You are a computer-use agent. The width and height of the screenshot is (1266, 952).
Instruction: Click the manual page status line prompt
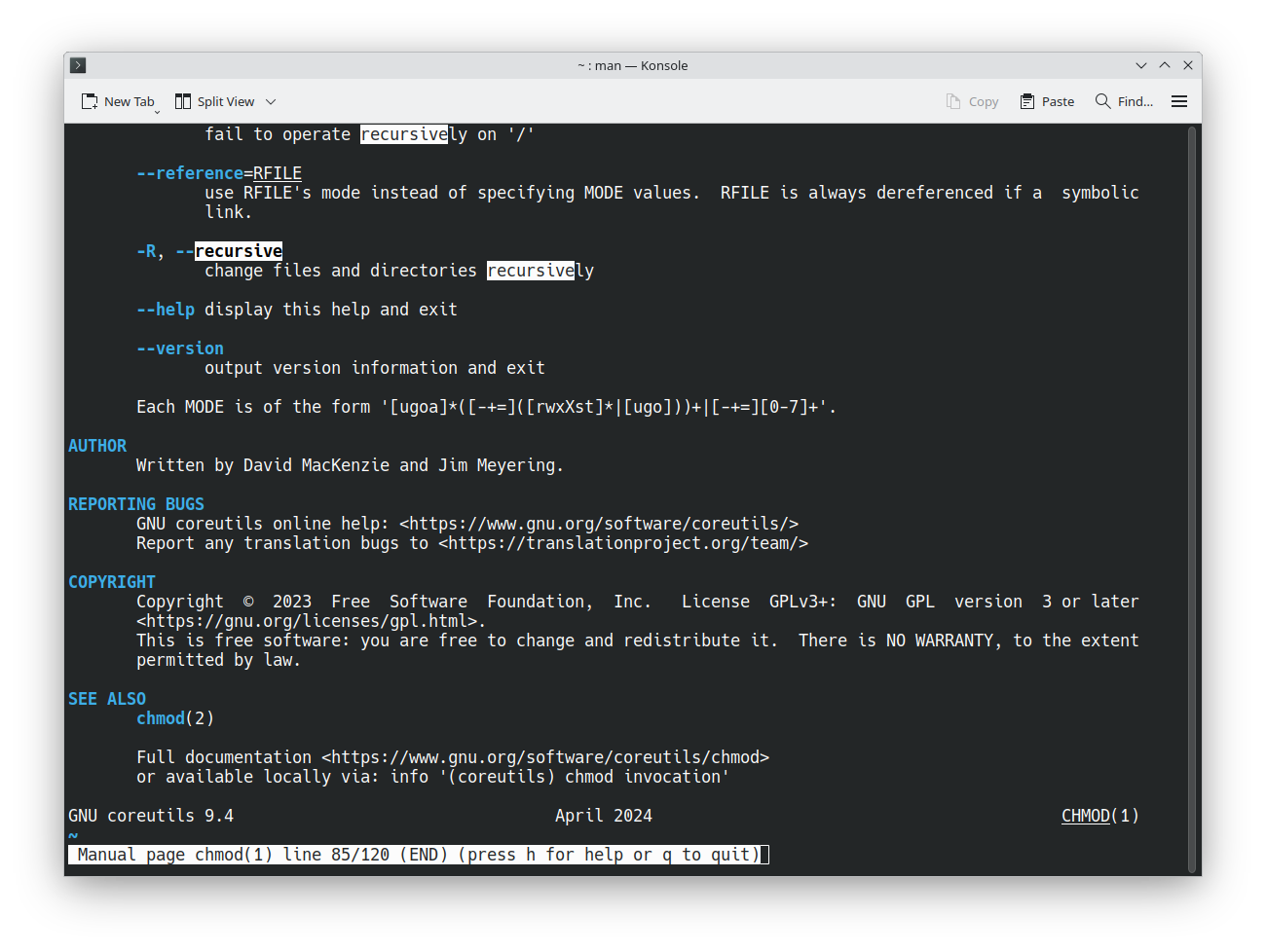tap(419, 855)
